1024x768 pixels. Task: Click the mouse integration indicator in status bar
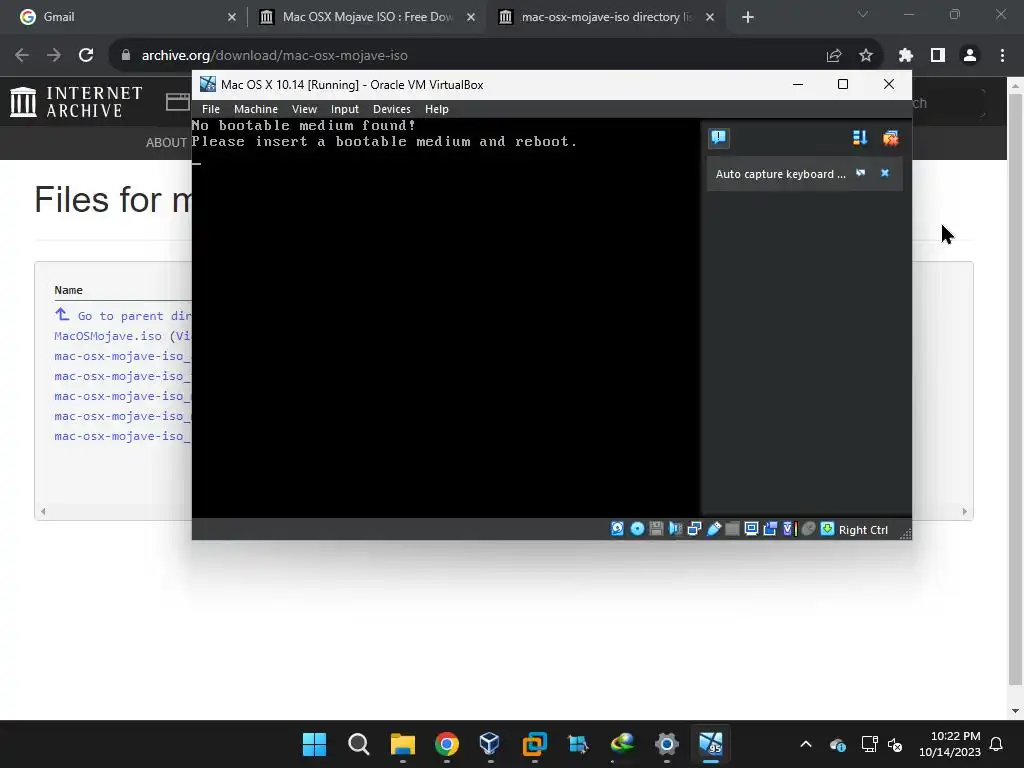point(808,529)
